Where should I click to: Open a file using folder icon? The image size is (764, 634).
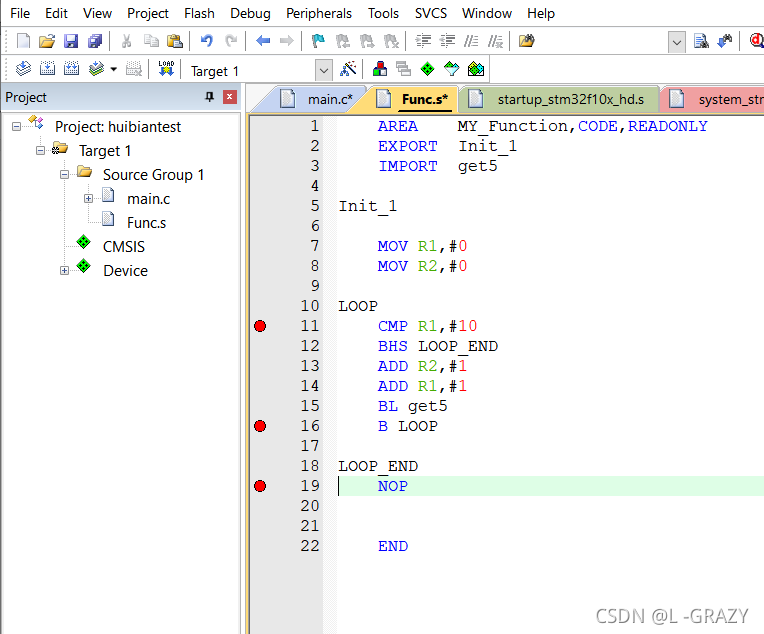click(47, 41)
